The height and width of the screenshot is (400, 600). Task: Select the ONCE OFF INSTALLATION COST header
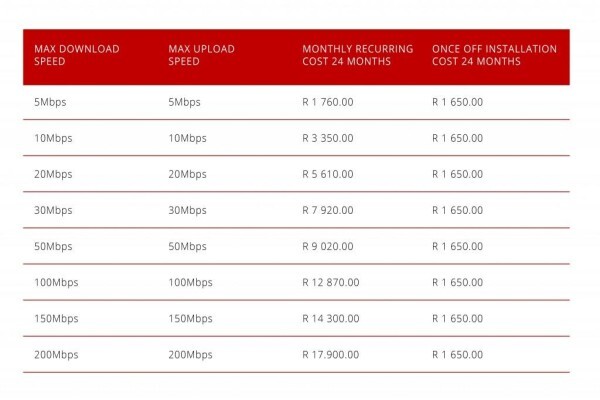tap(494, 55)
